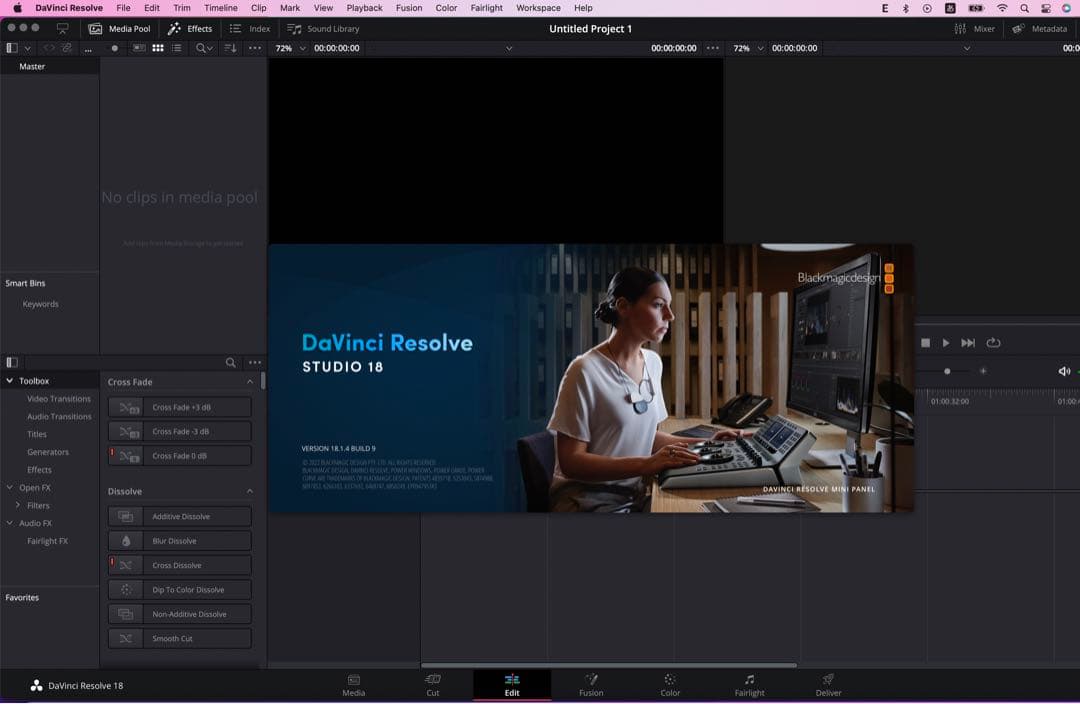The image size is (1080, 704).
Task: Click the media pool search magnifier icon
Action: click(x=202, y=48)
